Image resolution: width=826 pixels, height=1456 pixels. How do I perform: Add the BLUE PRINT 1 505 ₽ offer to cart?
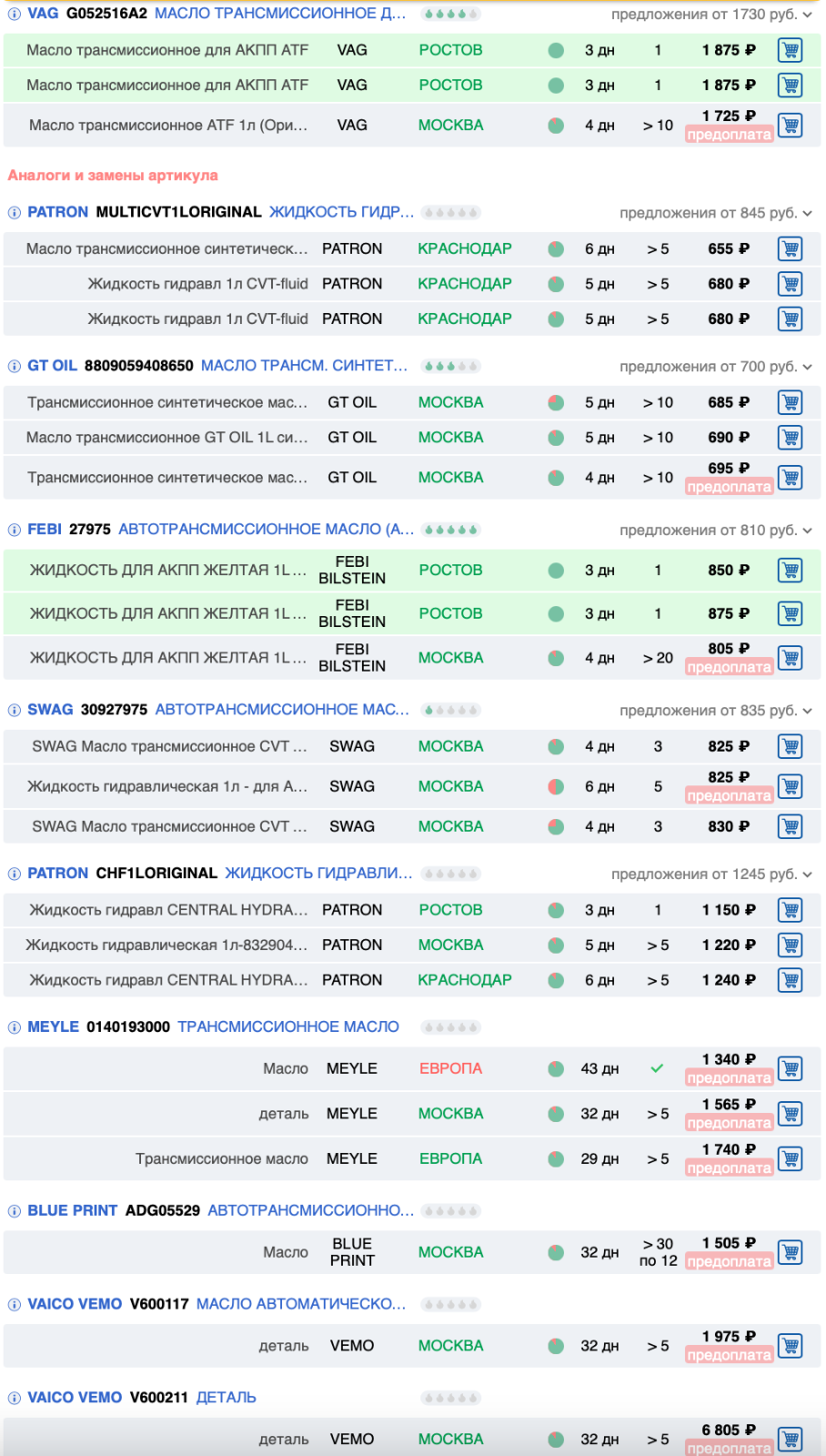click(791, 1252)
